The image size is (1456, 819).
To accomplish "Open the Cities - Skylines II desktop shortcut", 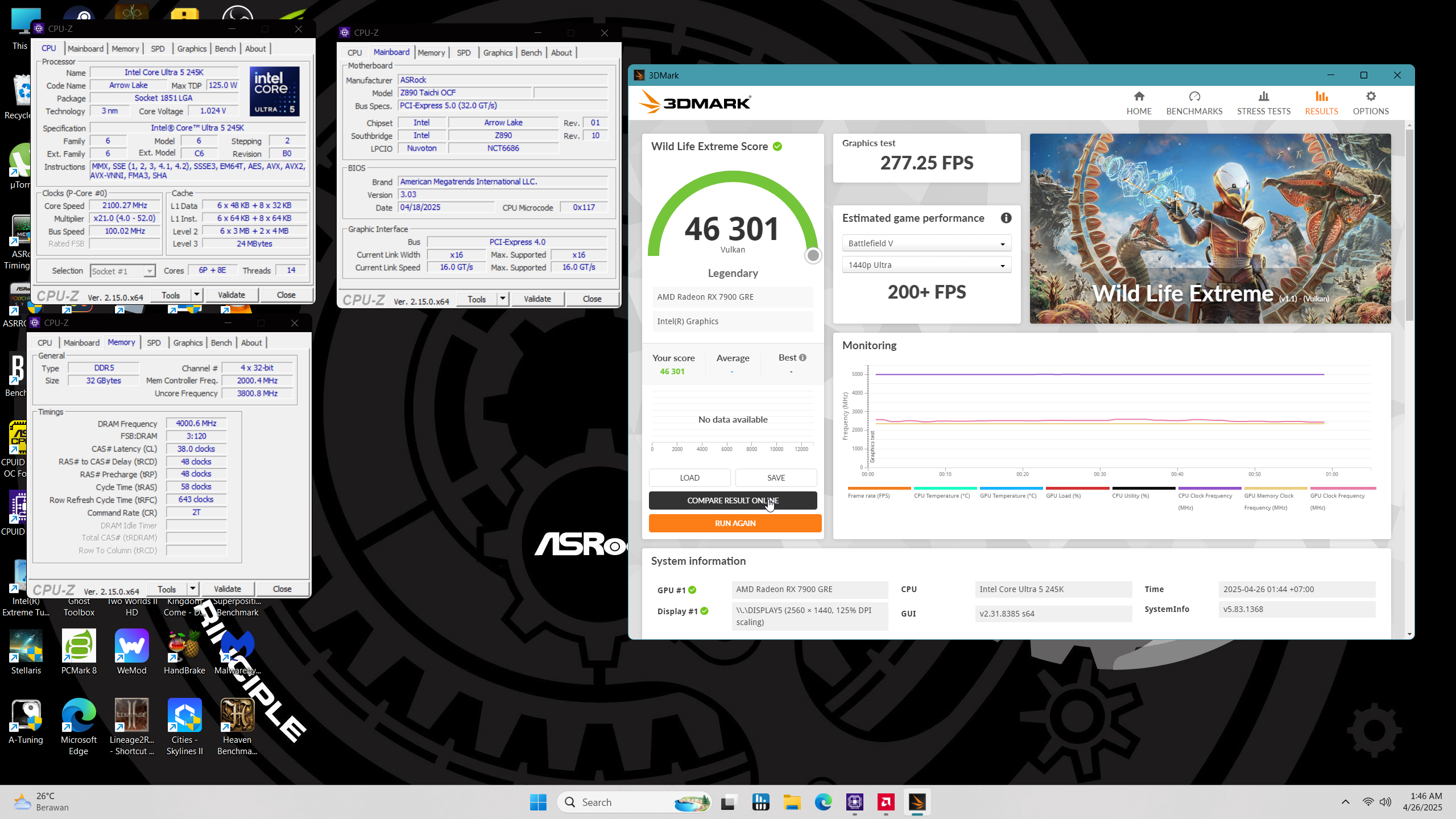I will (184, 726).
